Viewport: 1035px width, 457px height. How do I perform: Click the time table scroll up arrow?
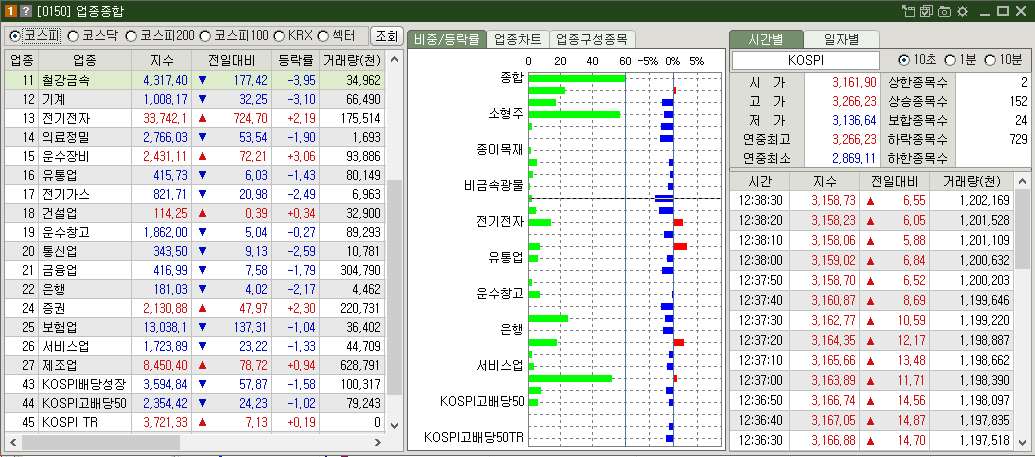point(1022,182)
